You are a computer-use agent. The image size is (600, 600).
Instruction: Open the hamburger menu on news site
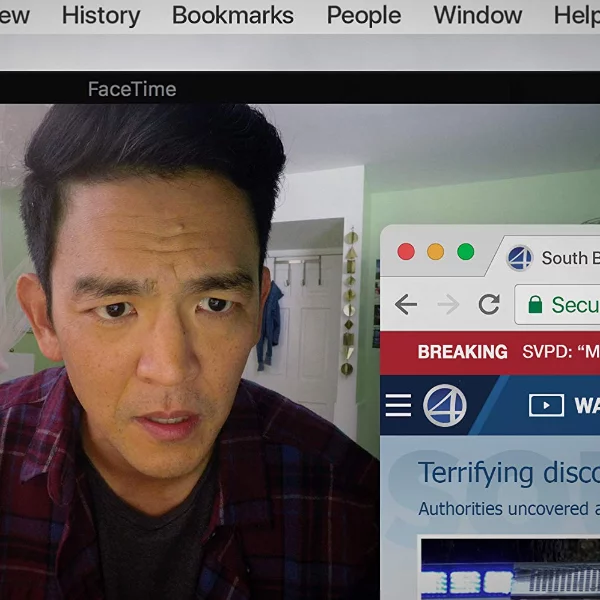[398, 405]
